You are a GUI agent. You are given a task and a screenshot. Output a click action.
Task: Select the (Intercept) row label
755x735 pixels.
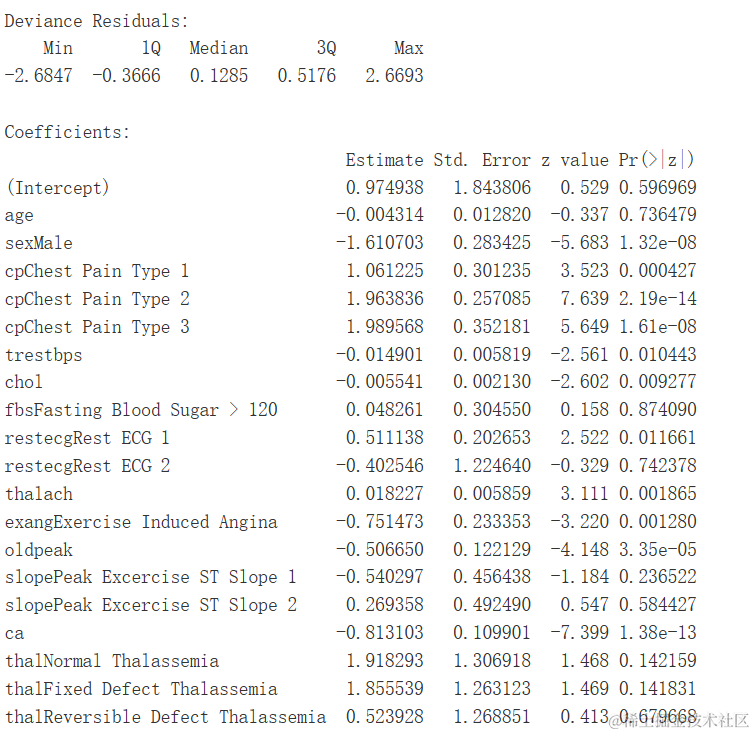[57, 188]
